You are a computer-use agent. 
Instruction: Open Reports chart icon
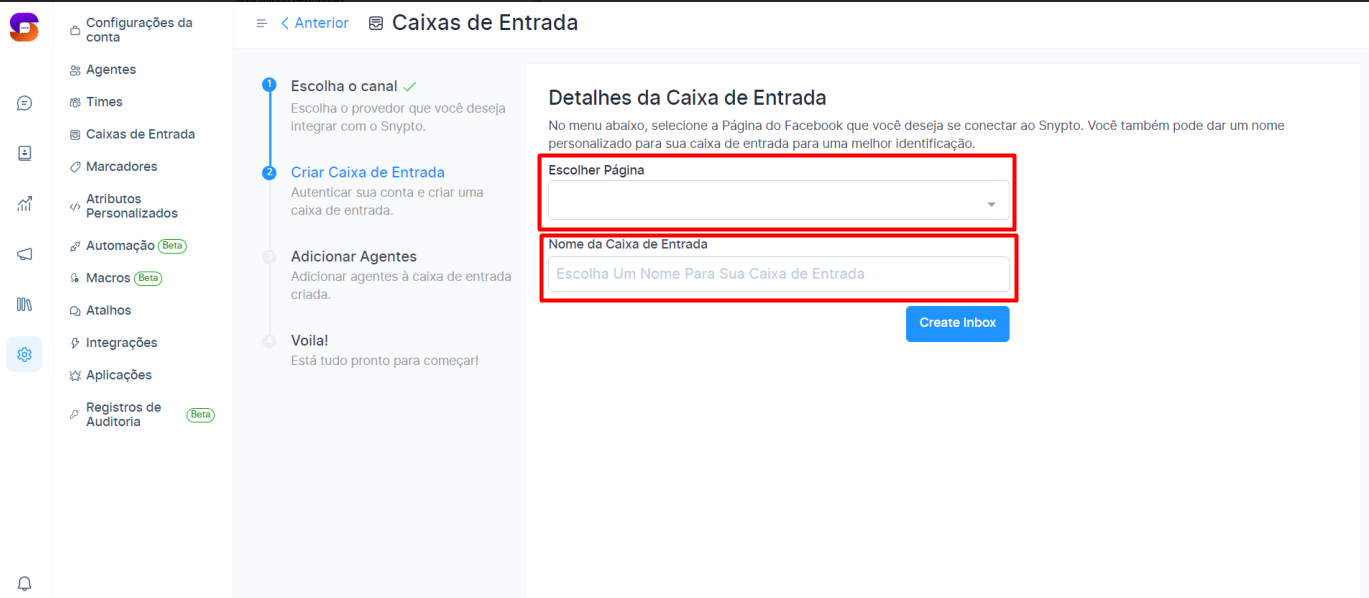[x=25, y=204]
